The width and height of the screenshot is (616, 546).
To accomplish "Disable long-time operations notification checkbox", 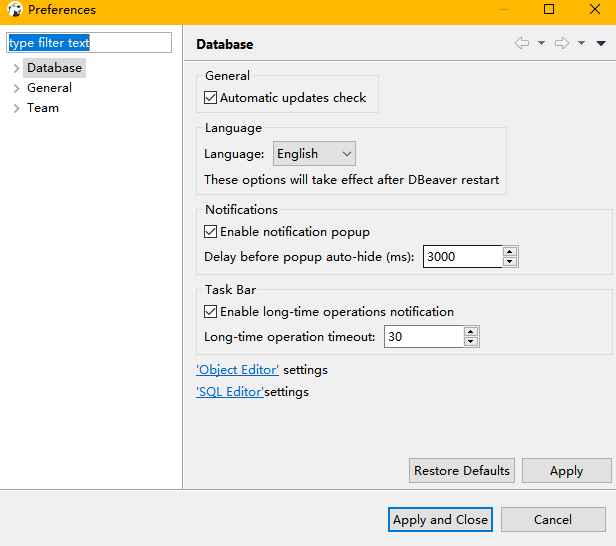I will (x=210, y=312).
